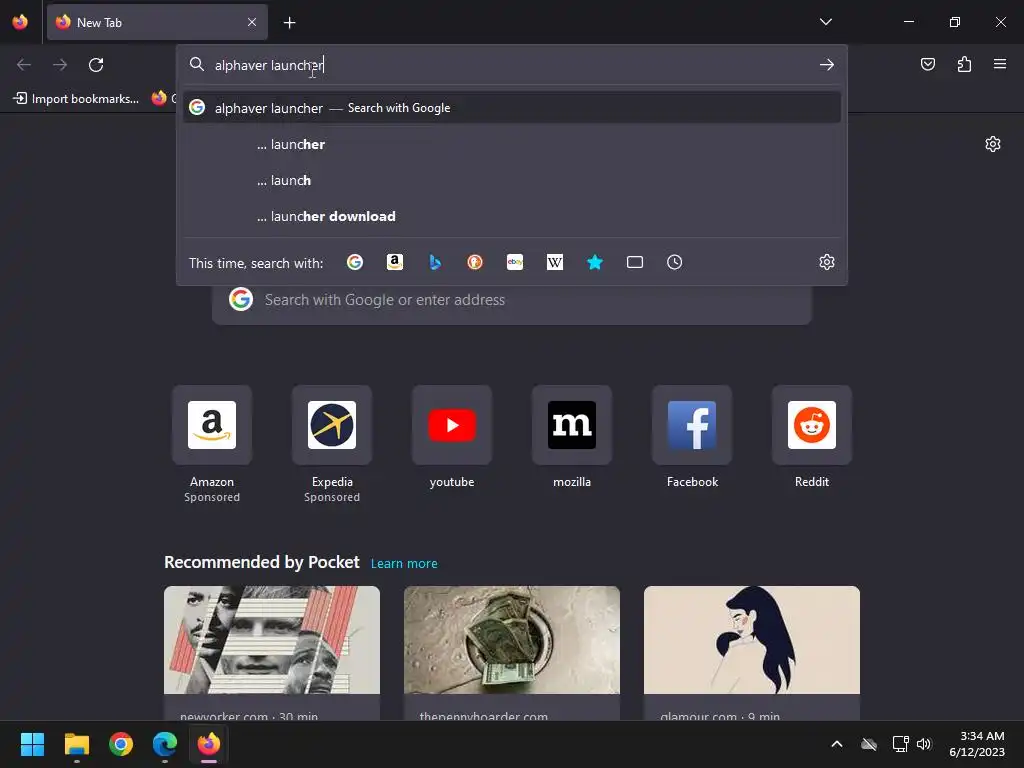This screenshot has height=768, width=1024.
Task: Open the list all tabs dropdown
Action: point(825,22)
